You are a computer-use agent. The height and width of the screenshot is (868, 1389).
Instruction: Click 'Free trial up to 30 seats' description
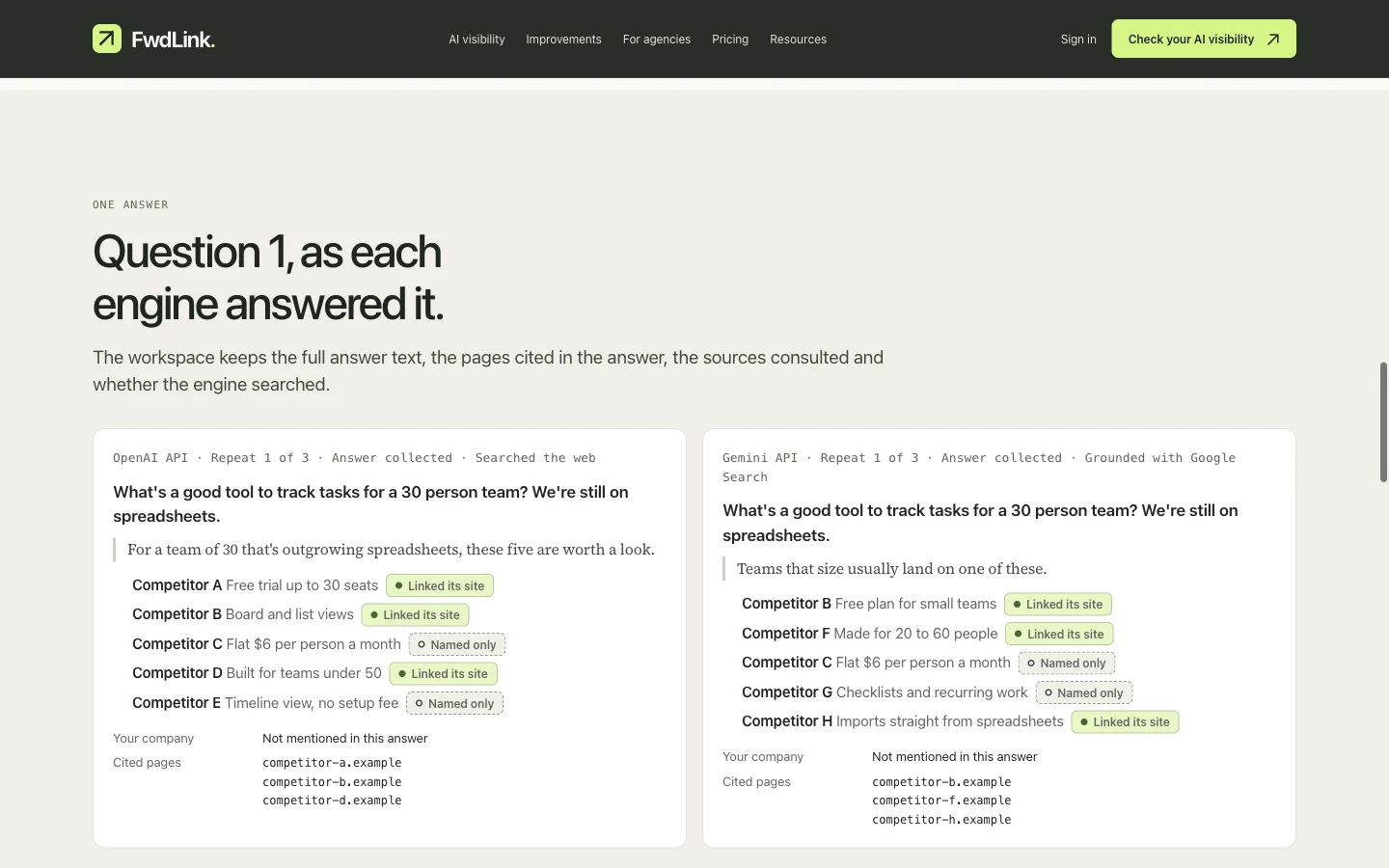pos(302,585)
